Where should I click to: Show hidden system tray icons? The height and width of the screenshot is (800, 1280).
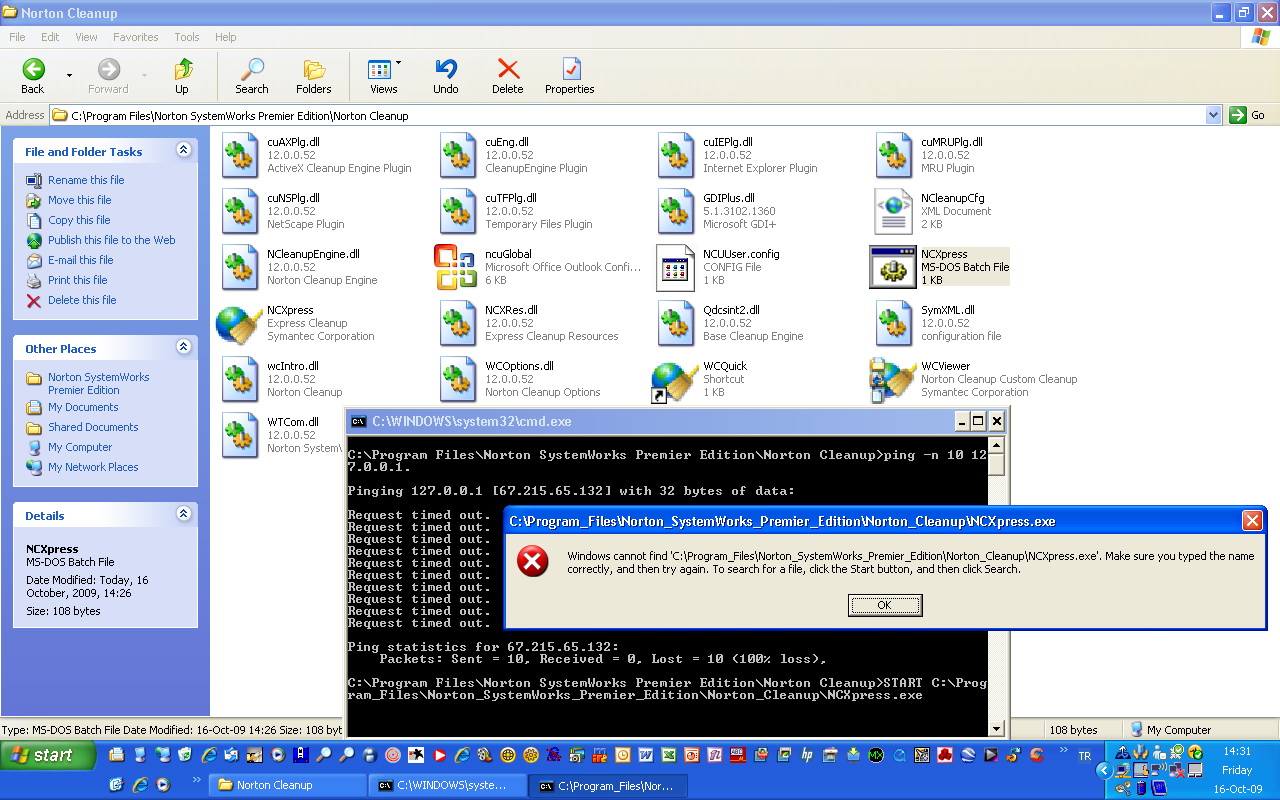click(1105, 771)
